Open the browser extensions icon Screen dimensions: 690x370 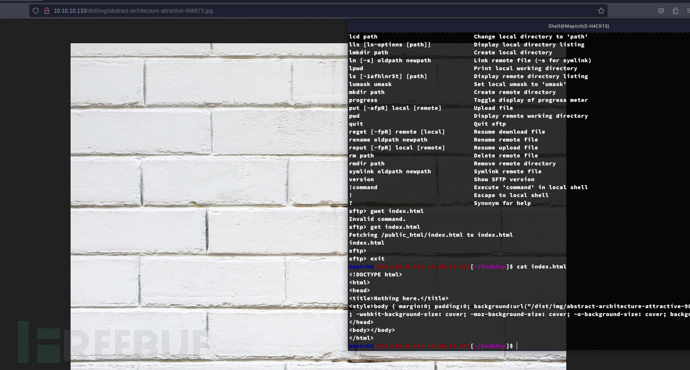click(675, 11)
